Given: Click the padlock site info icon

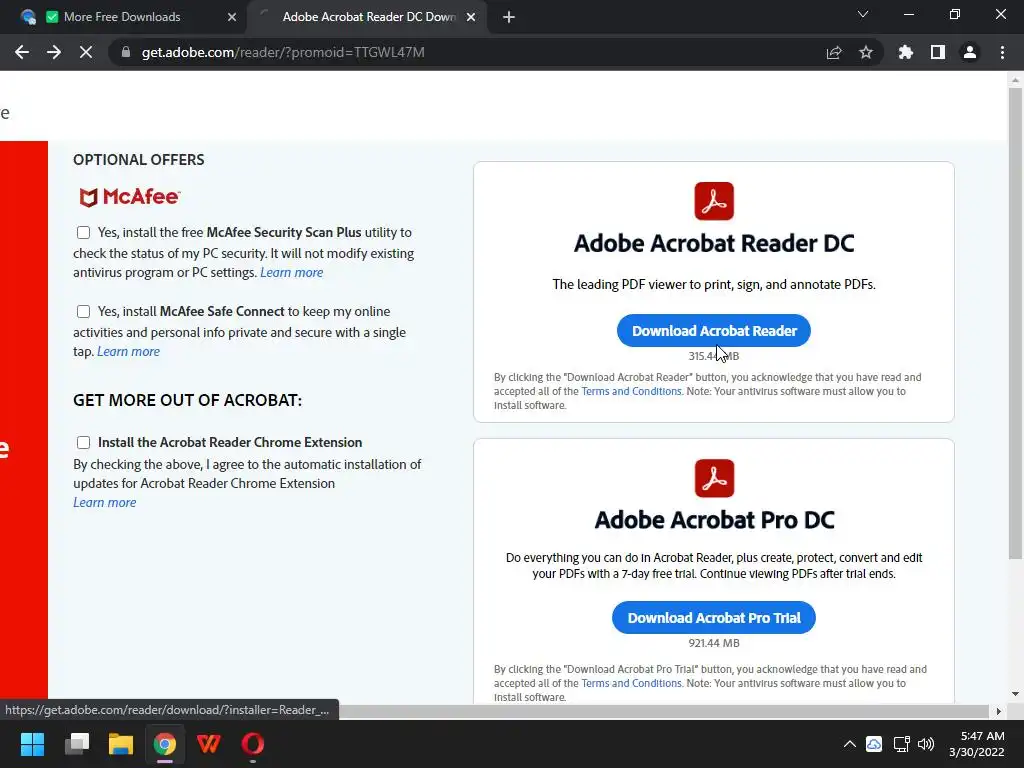Looking at the screenshot, I should [126, 52].
